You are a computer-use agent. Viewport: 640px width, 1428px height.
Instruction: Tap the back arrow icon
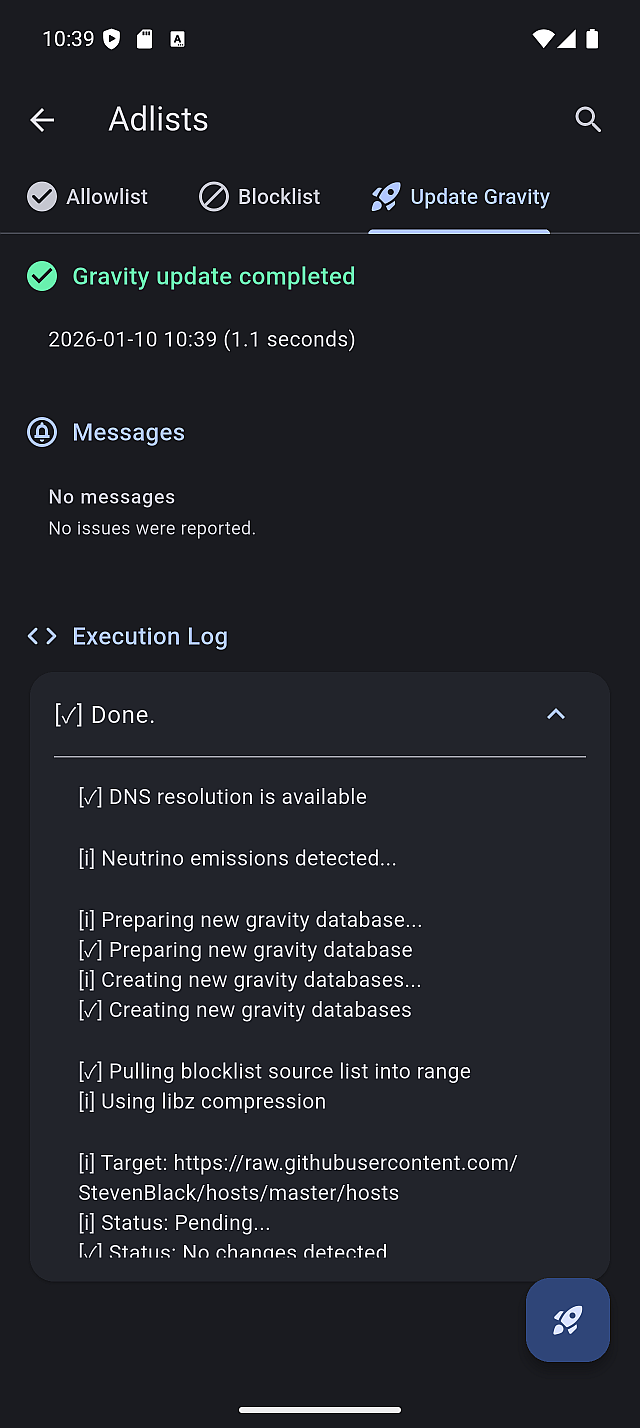[42, 120]
